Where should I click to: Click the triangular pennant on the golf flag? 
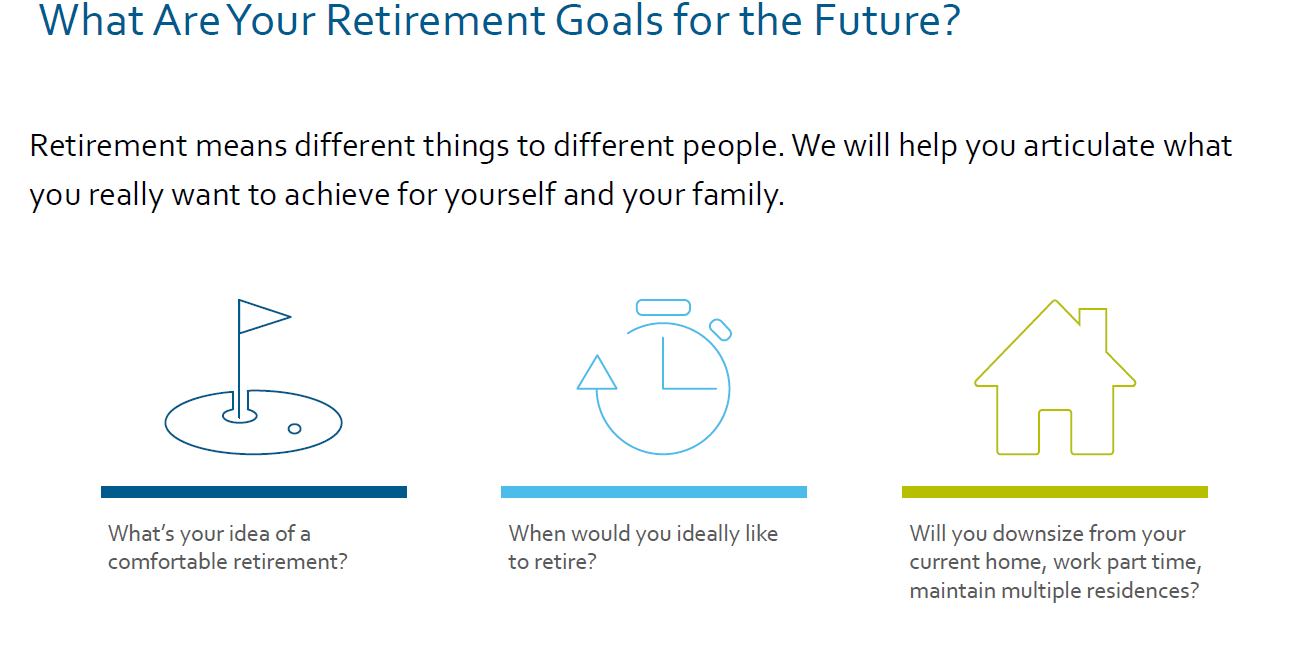(262, 316)
